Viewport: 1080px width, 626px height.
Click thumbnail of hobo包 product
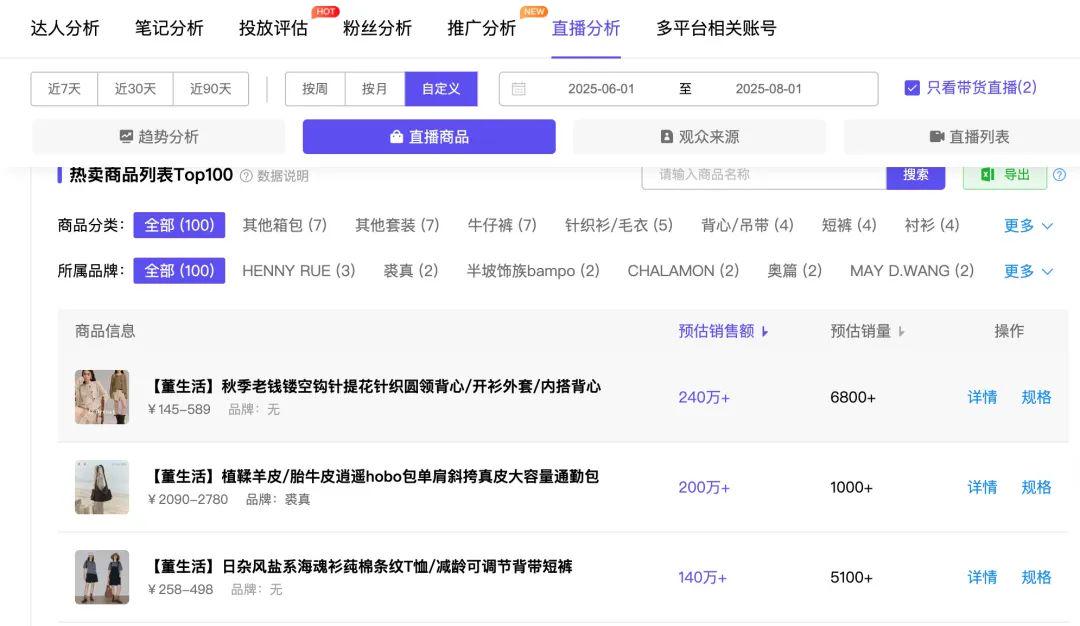[102, 487]
